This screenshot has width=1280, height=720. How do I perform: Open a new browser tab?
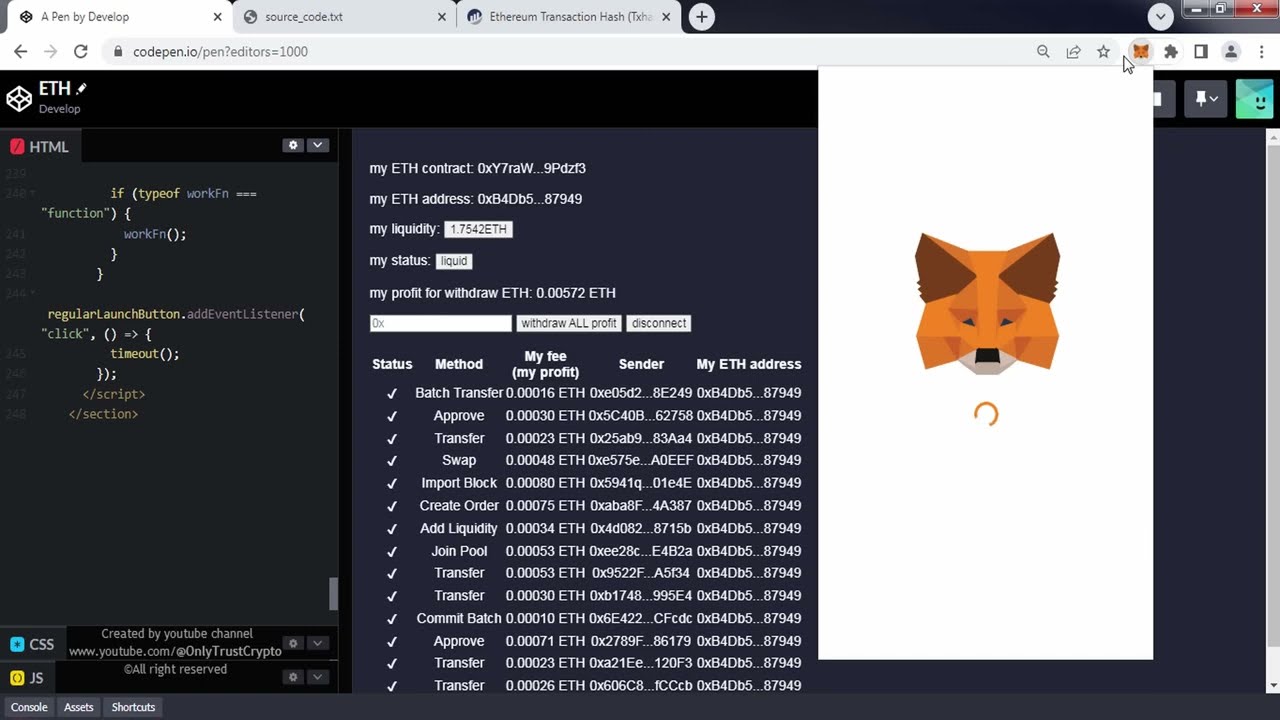[702, 17]
